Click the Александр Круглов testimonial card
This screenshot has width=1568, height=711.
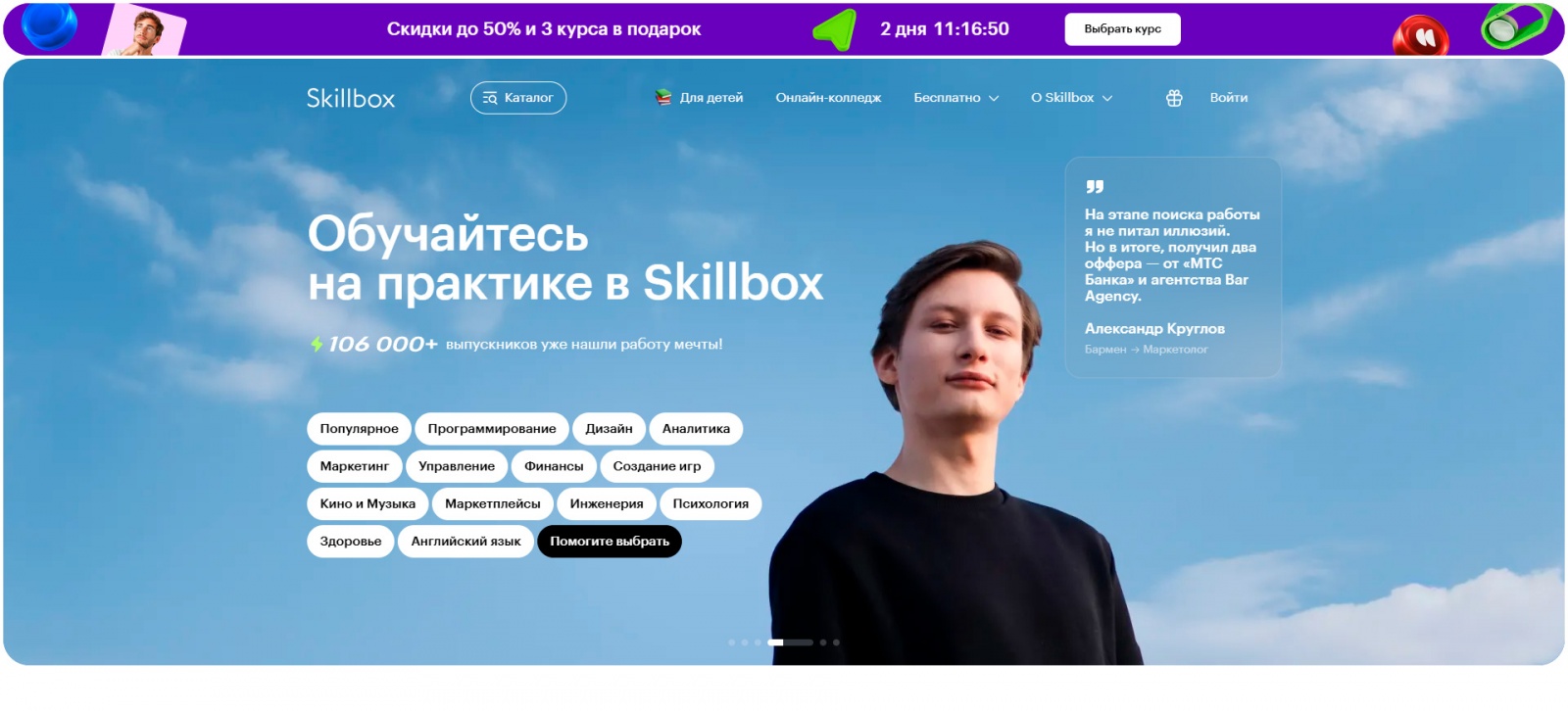pyautogui.click(x=1173, y=267)
